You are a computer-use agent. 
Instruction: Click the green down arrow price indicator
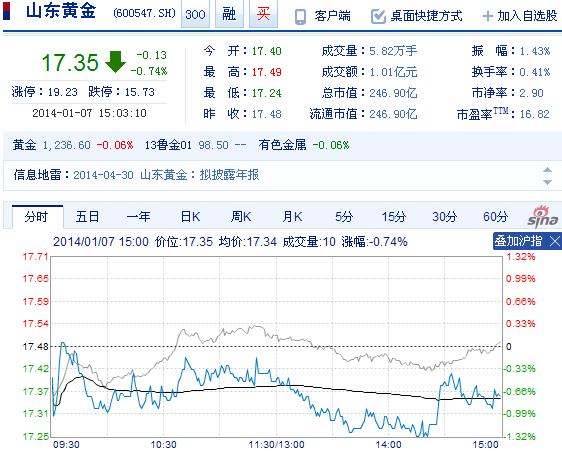(x=115, y=62)
